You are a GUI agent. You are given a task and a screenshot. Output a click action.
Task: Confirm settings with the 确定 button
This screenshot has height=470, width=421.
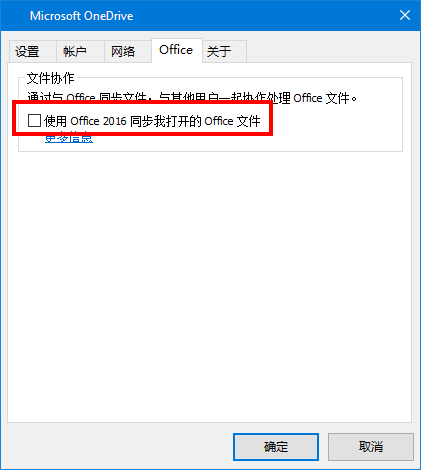point(276,447)
